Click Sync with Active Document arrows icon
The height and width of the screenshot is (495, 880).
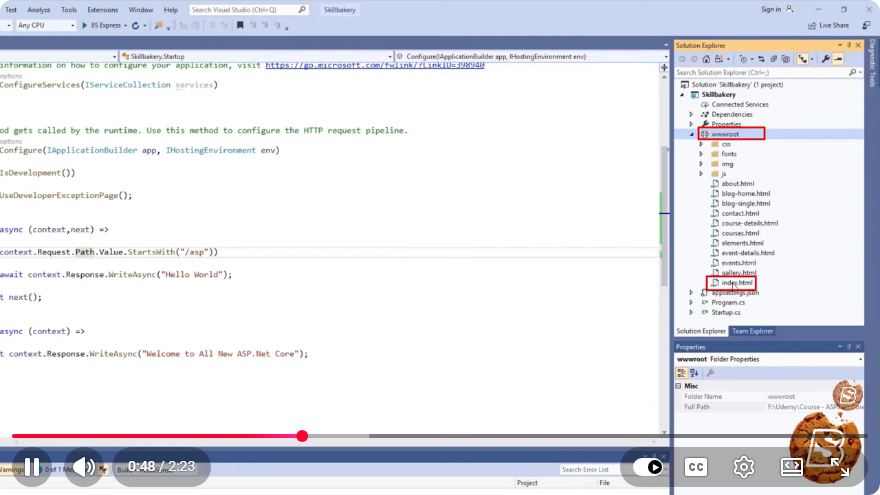761,59
